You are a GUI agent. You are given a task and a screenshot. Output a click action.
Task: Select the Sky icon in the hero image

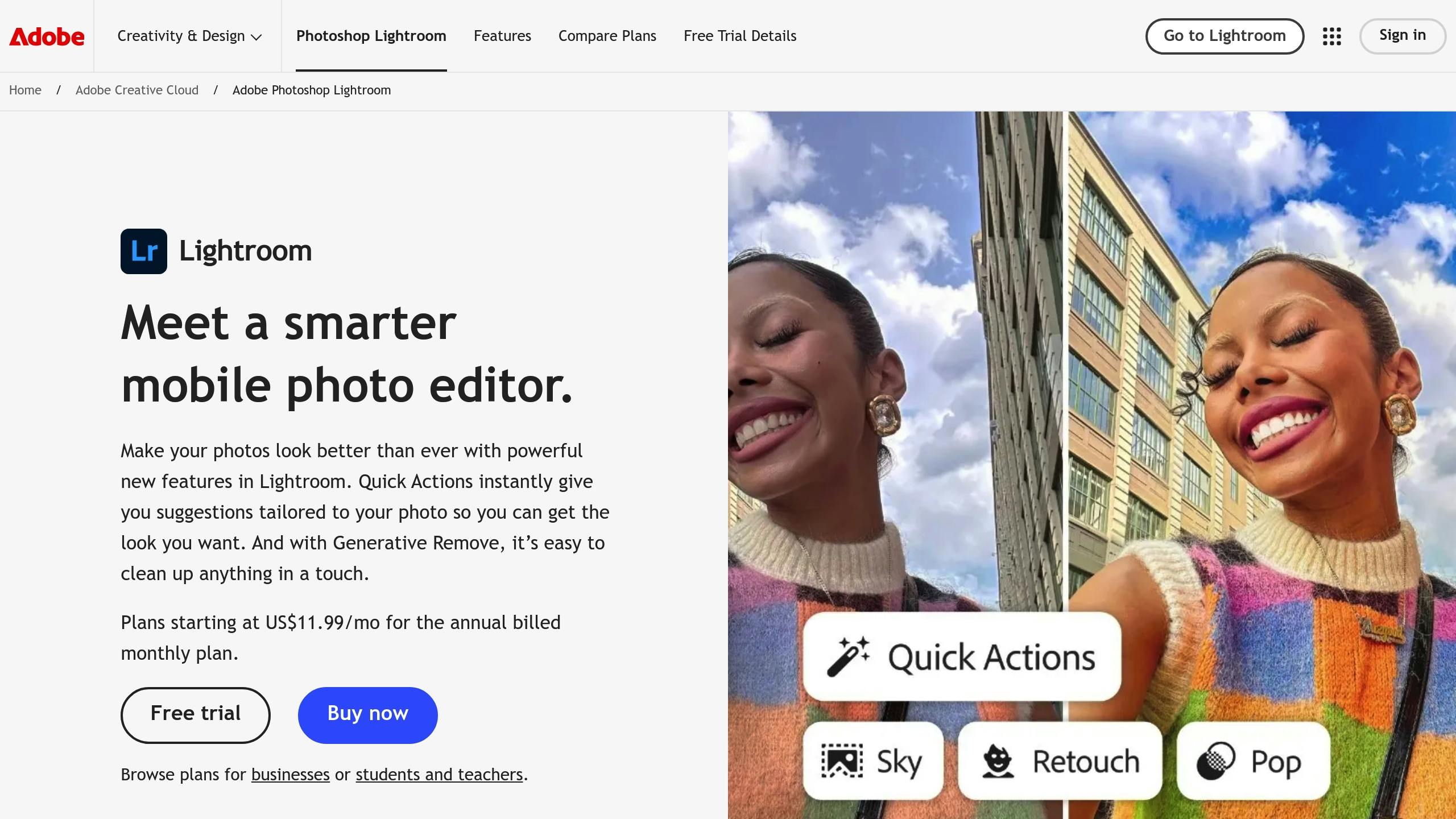click(x=842, y=761)
